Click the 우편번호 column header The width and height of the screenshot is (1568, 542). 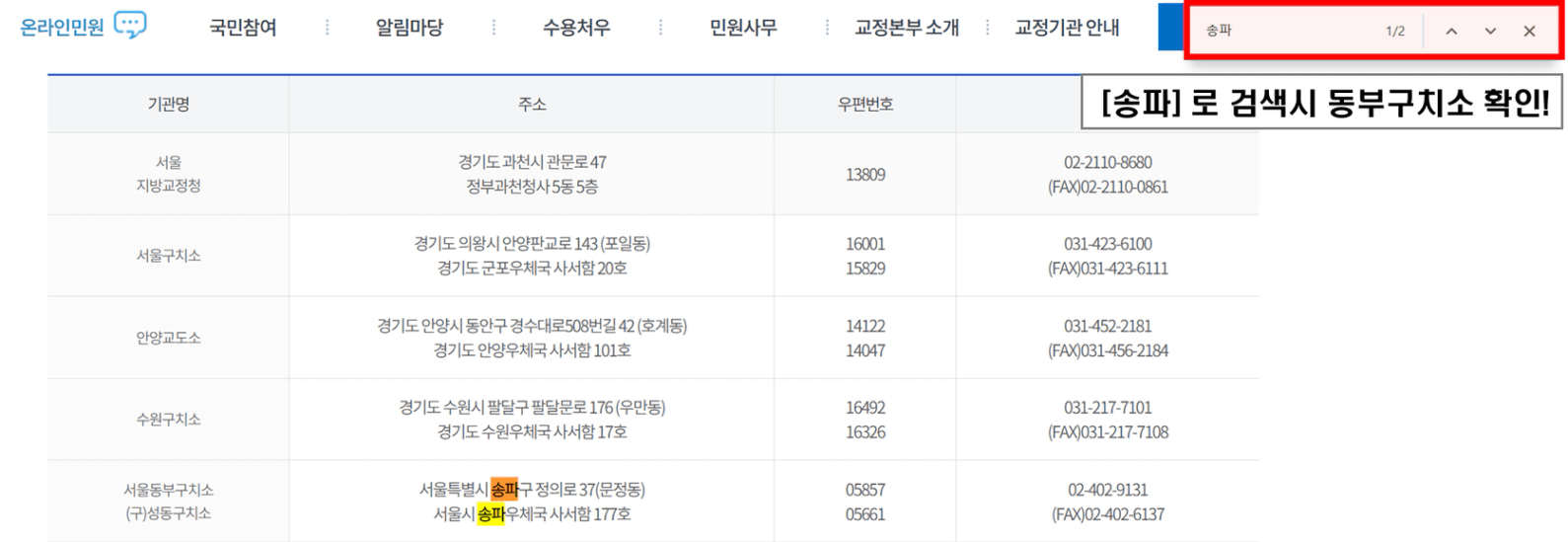pyautogui.click(x=865, y=104)
